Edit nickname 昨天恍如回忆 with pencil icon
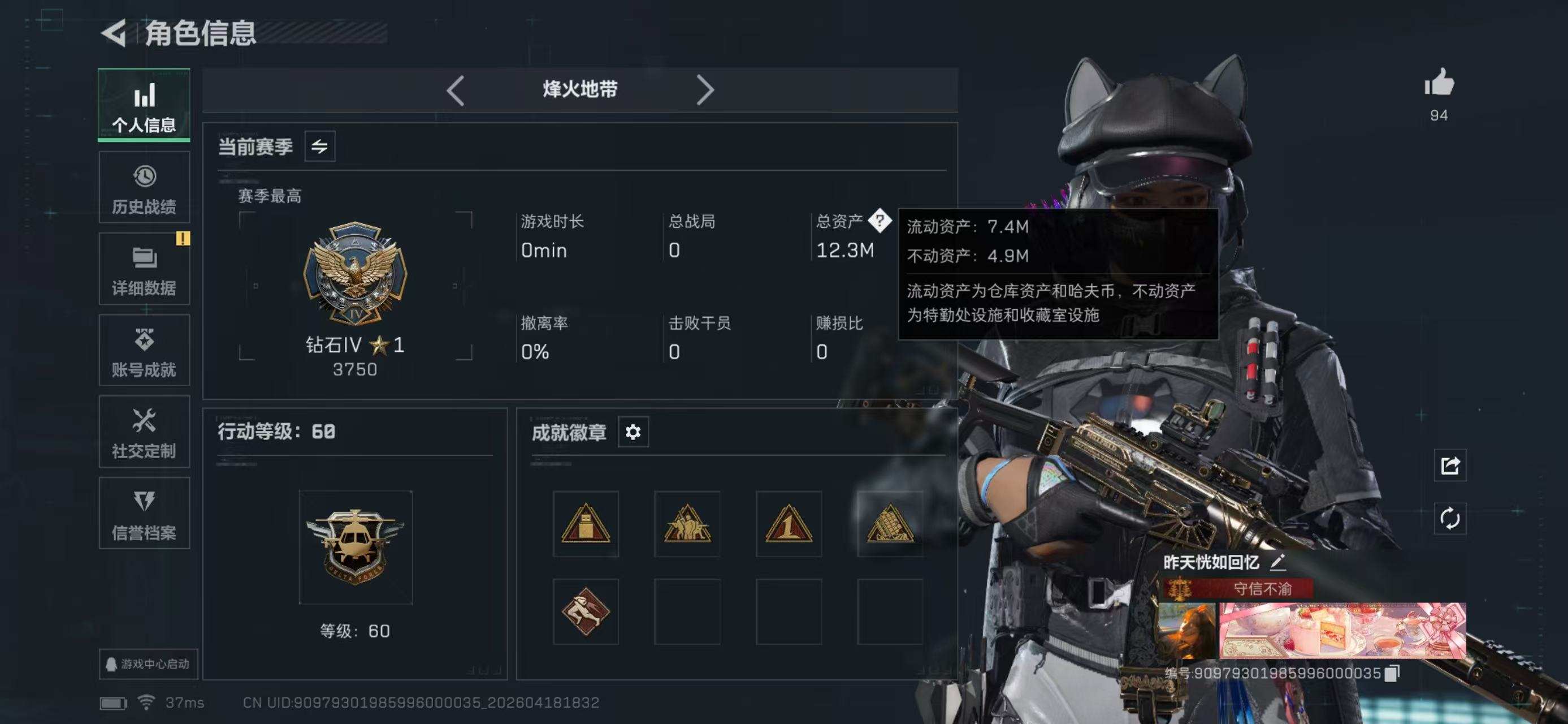The width and height of the screenshot is (1568, 724). pyautogui.click(x=1277, y=562)
